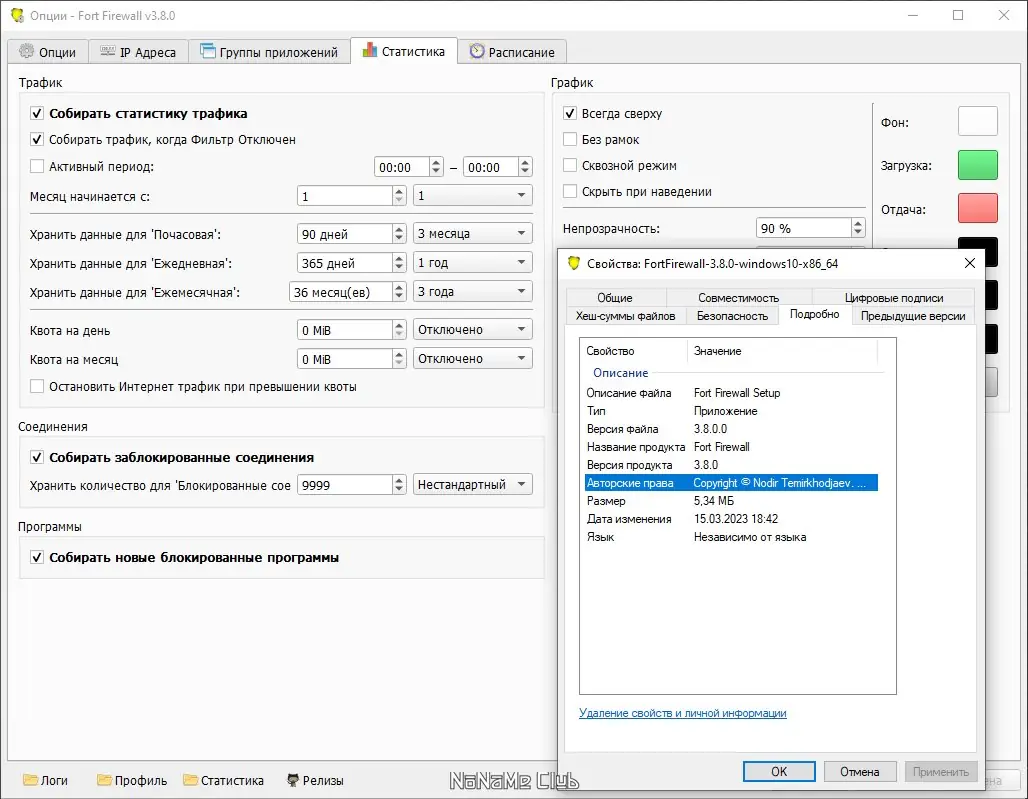The image size is (1028, 799).
Task: Click the Fort Firewall title bar shield icon
Action: click(x=17, y=15)
